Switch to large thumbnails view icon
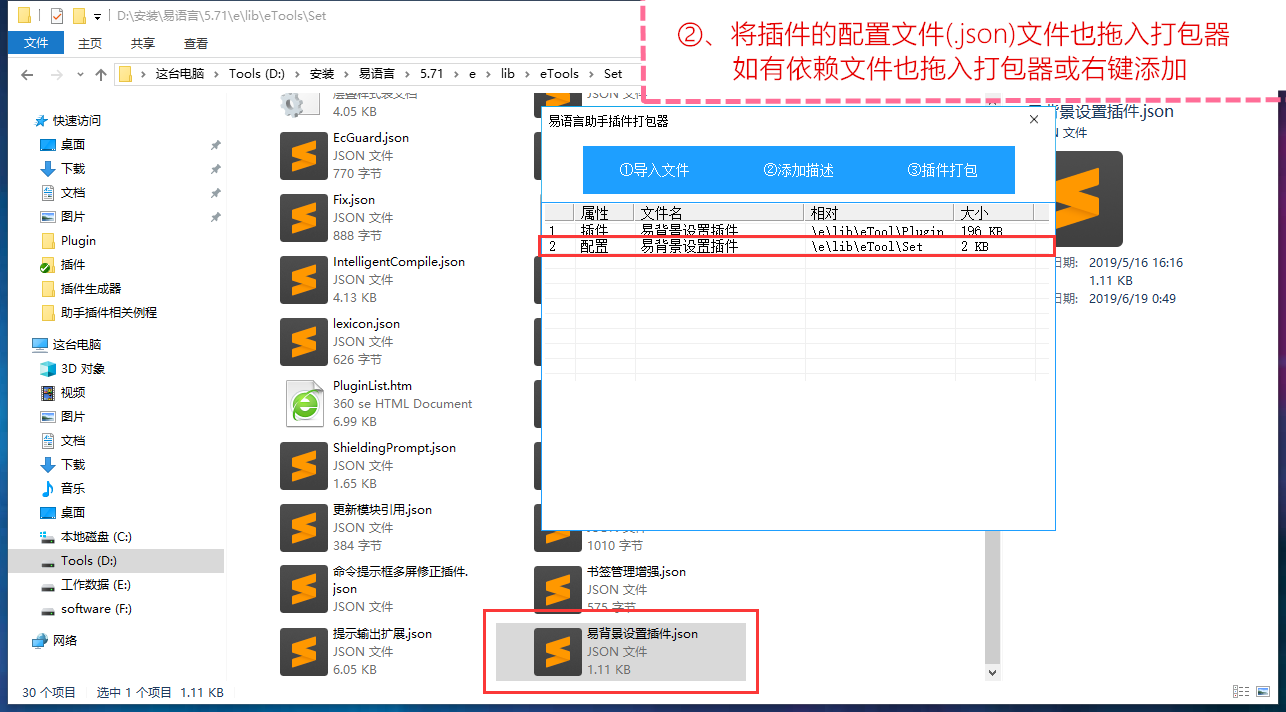Image resolution: width=1286 pixels, height=712 pixels. (1262, 692)
